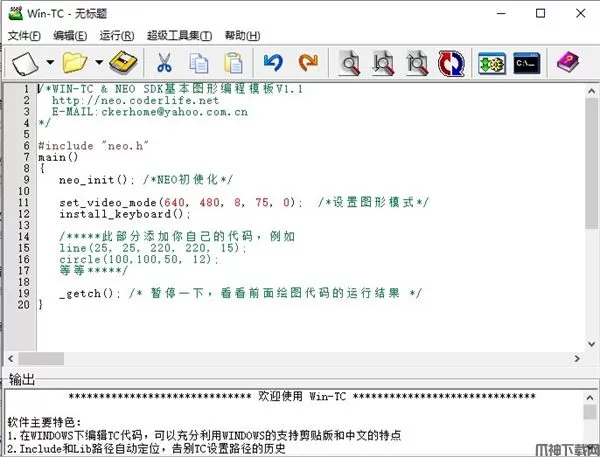Click the editor horizontal scrollbar thumb

pos(41,359)
